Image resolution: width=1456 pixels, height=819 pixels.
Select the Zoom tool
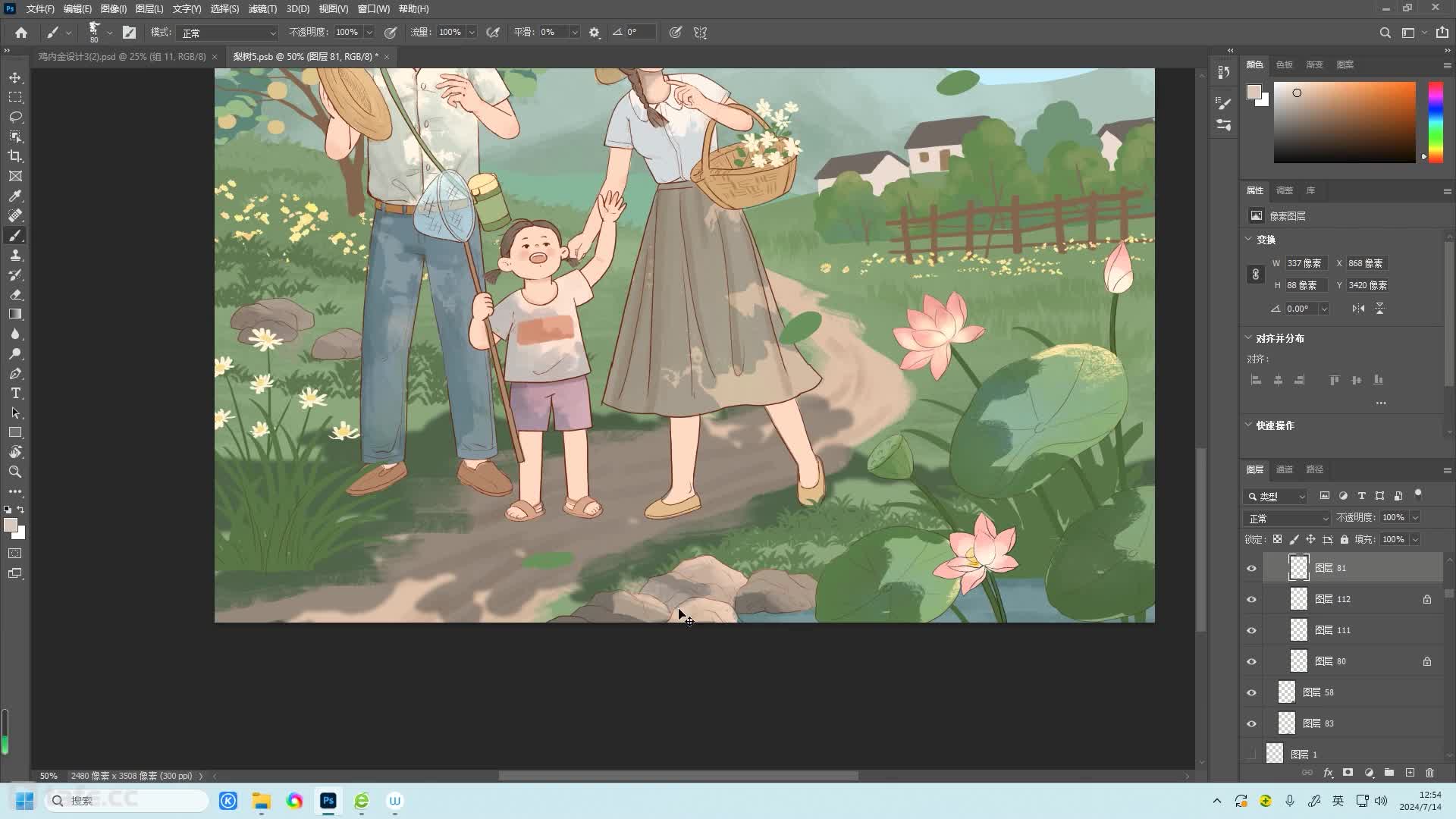15,472
